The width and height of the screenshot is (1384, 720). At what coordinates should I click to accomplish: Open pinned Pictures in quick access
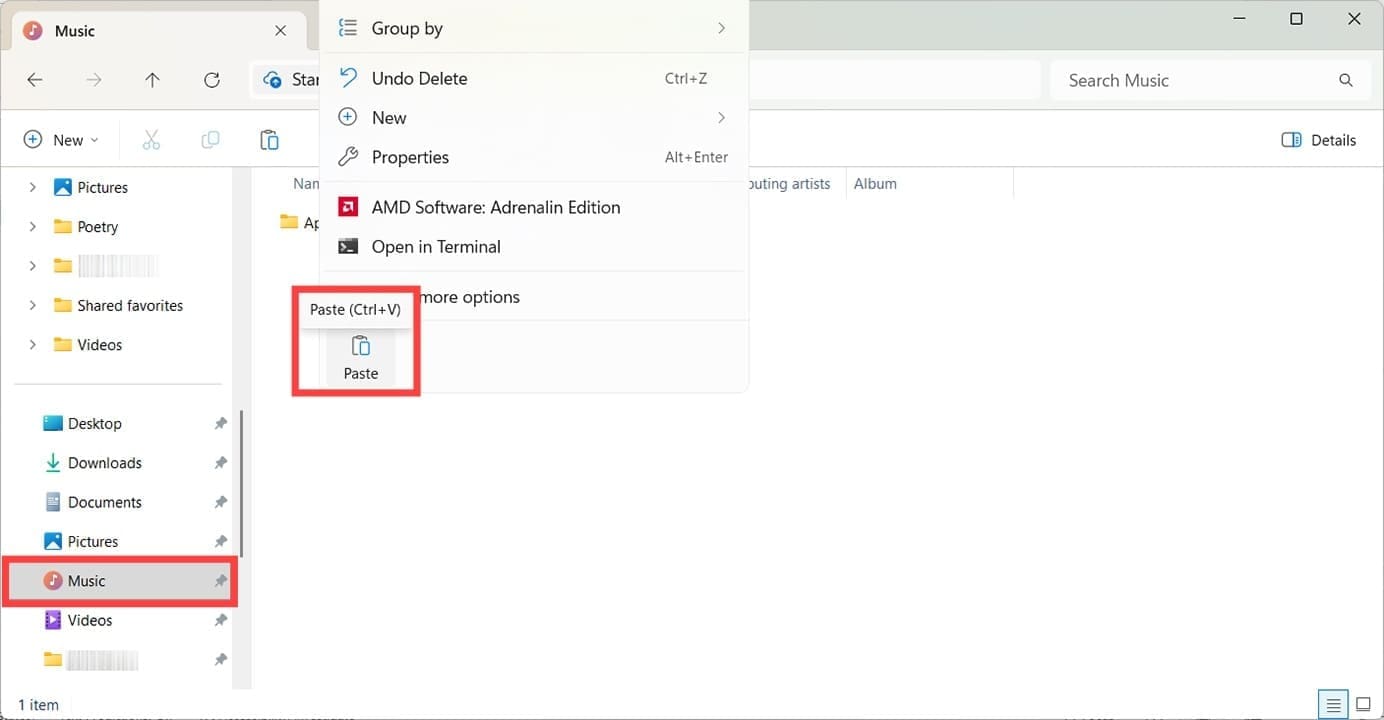click(x=80, y=542)
